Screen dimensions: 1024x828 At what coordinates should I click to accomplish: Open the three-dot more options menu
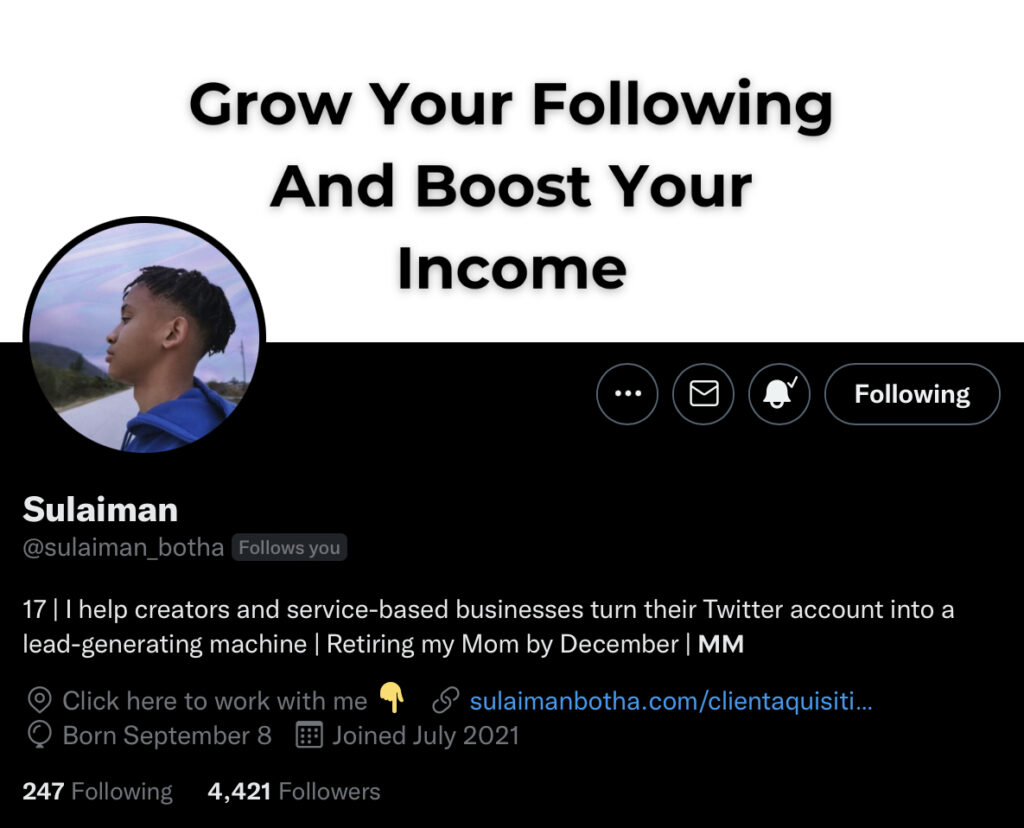pyautogui.click(x=627, y=394)
